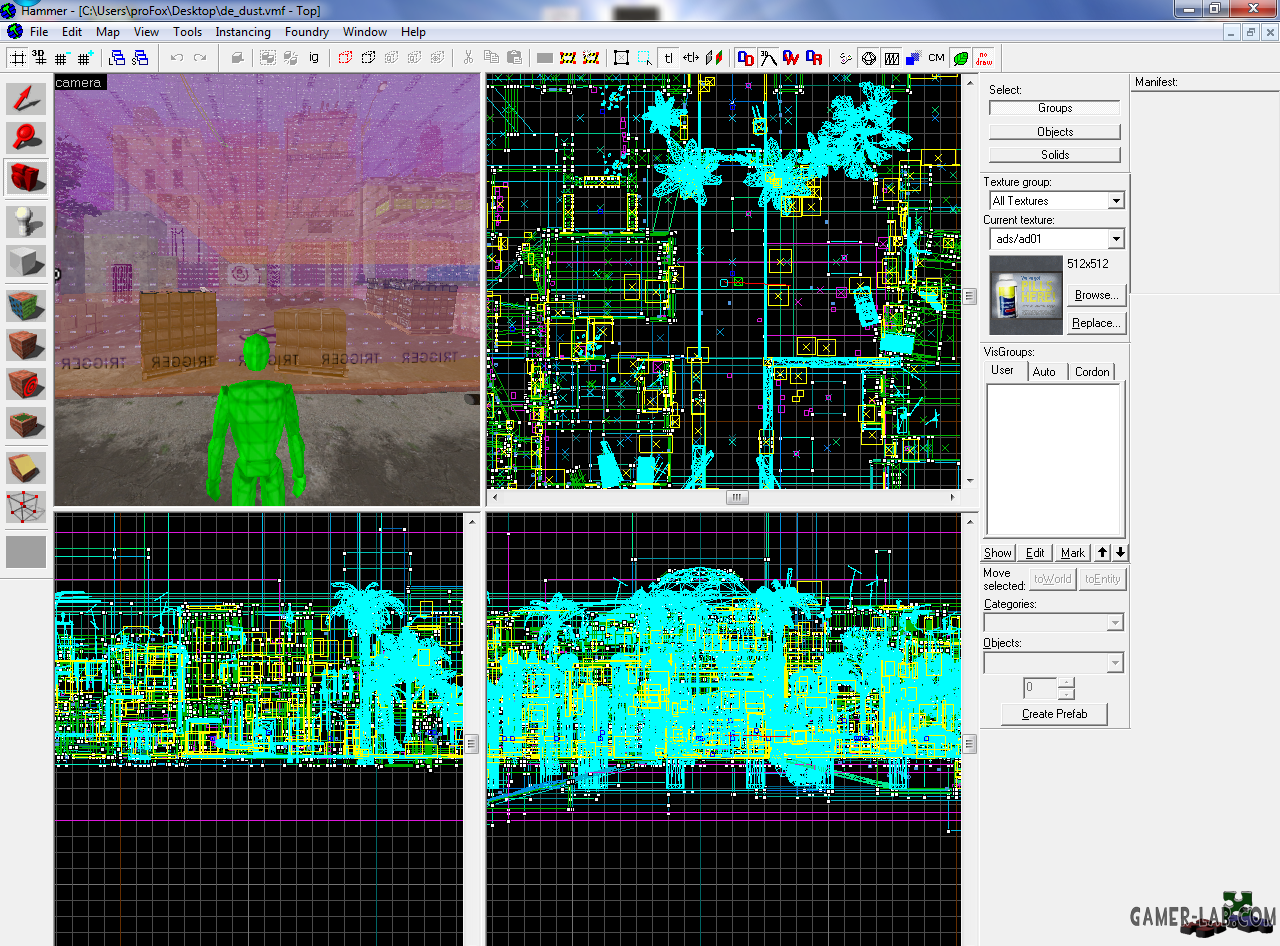Toggle Select-by-Handles mode
The width and height of the screenshot is (1280, 946).
click(x=622, y=58)
